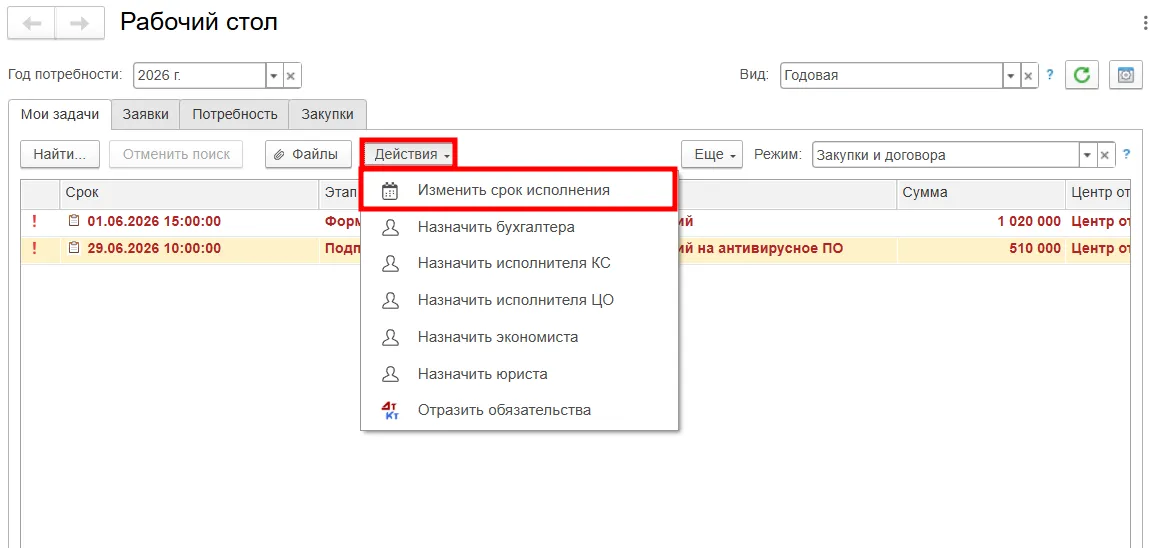Expand the Вид dropdown list

point(1011,75)
